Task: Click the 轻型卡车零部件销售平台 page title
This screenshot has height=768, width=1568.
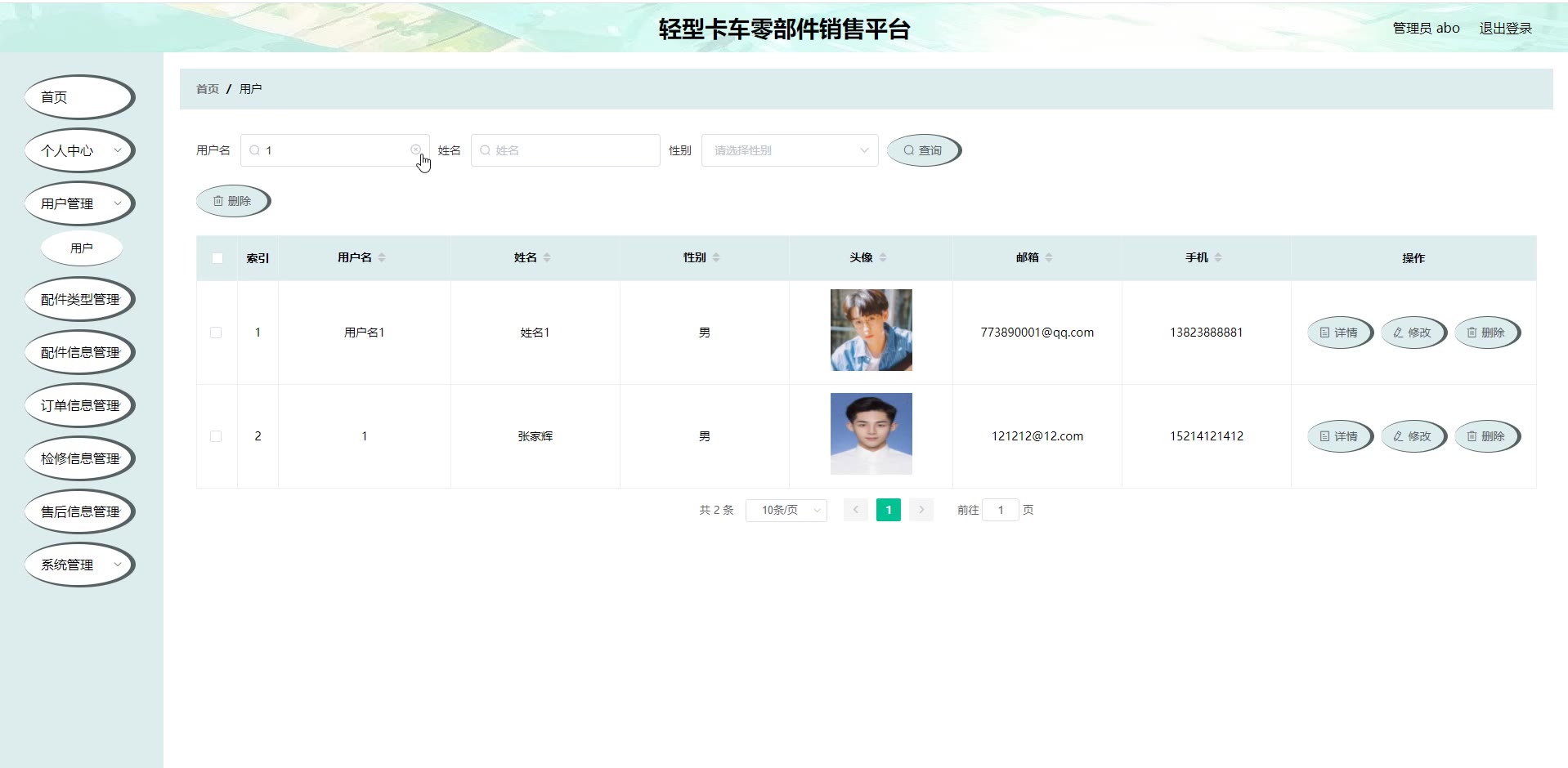Action: pyautogui.click(x=784, y=29)
